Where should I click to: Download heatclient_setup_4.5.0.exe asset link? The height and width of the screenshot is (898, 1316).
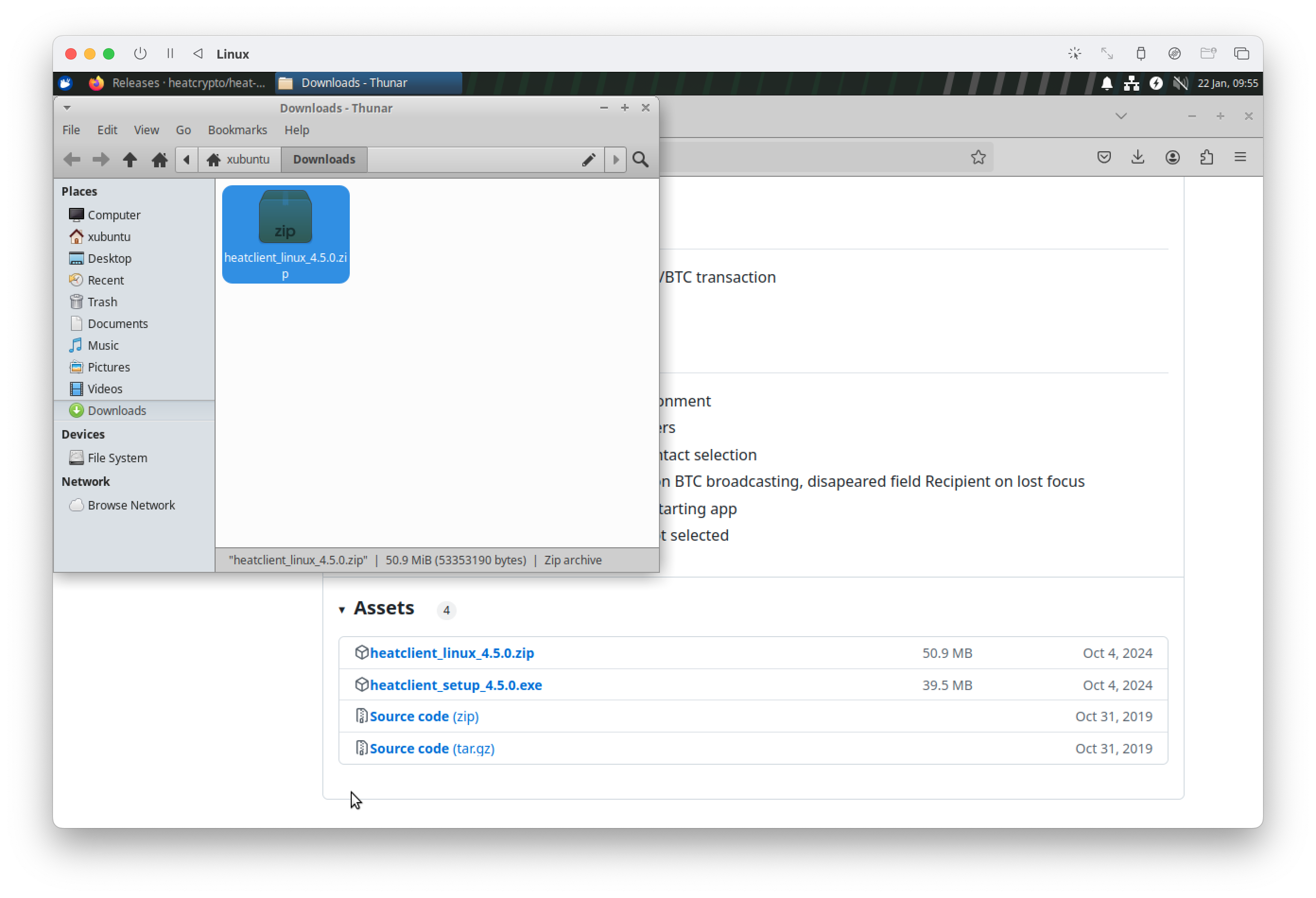click(x=455, y=685)
